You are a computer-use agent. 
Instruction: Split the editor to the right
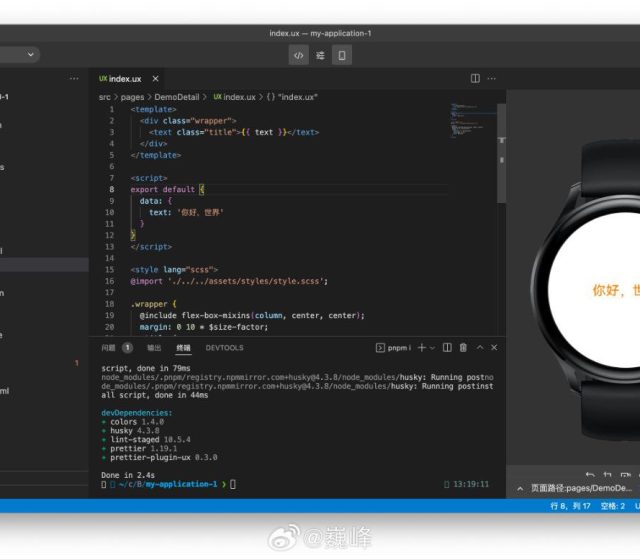(x=475, y=79)
